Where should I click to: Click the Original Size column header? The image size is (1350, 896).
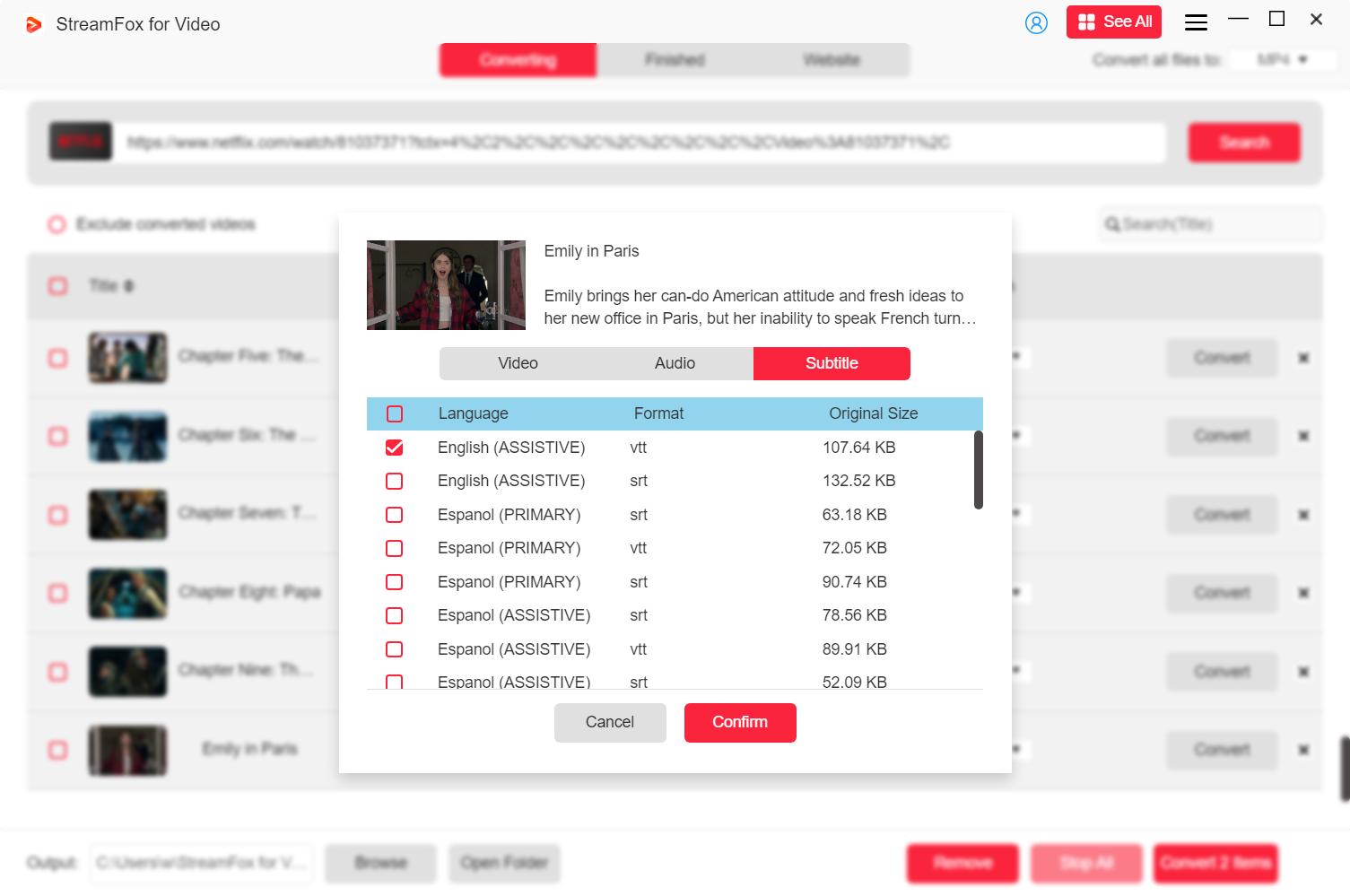click(x=873, y=413)
